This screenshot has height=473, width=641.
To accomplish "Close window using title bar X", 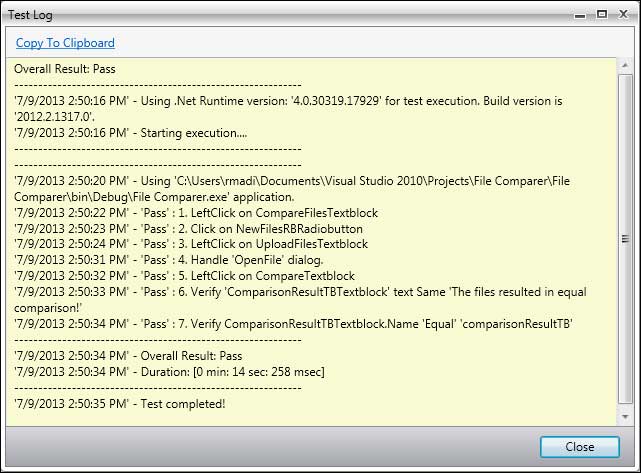I will point(622,14).
